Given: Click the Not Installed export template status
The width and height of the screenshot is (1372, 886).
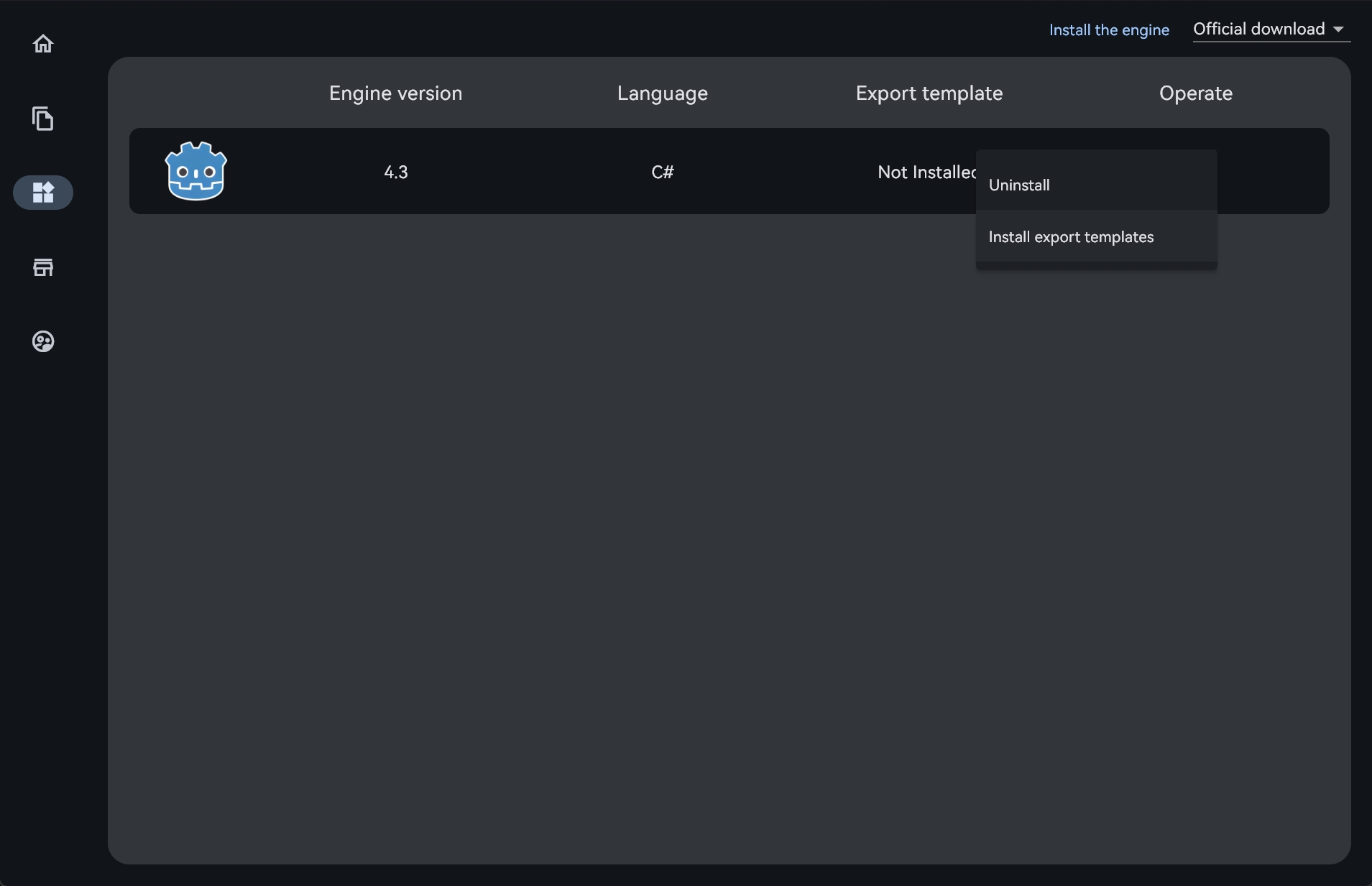Looking at the screenshot, I should click(x=925, y=172).
